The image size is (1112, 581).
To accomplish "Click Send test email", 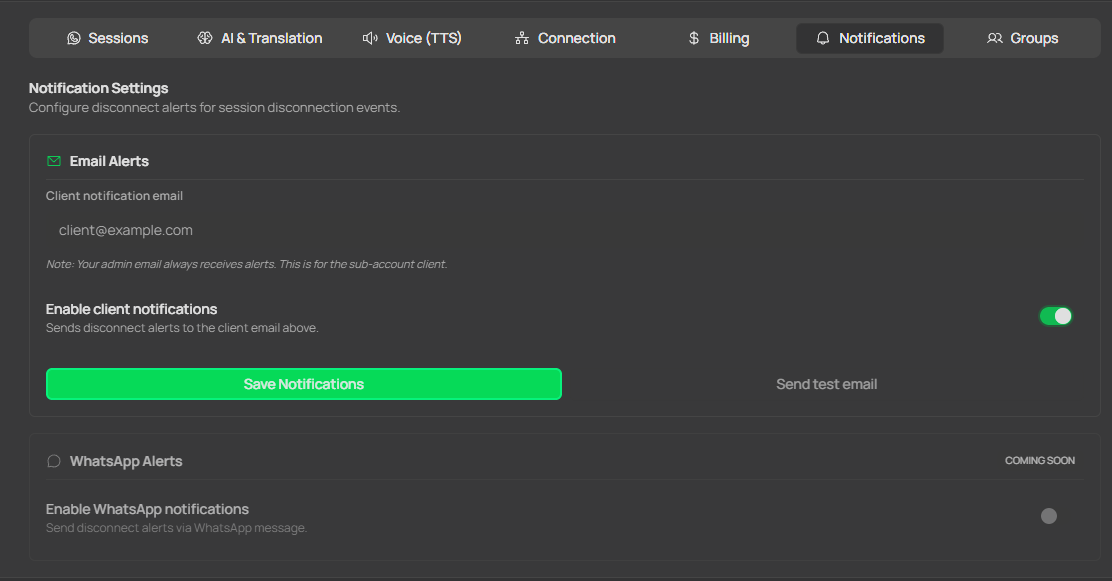I will (826, 384).
